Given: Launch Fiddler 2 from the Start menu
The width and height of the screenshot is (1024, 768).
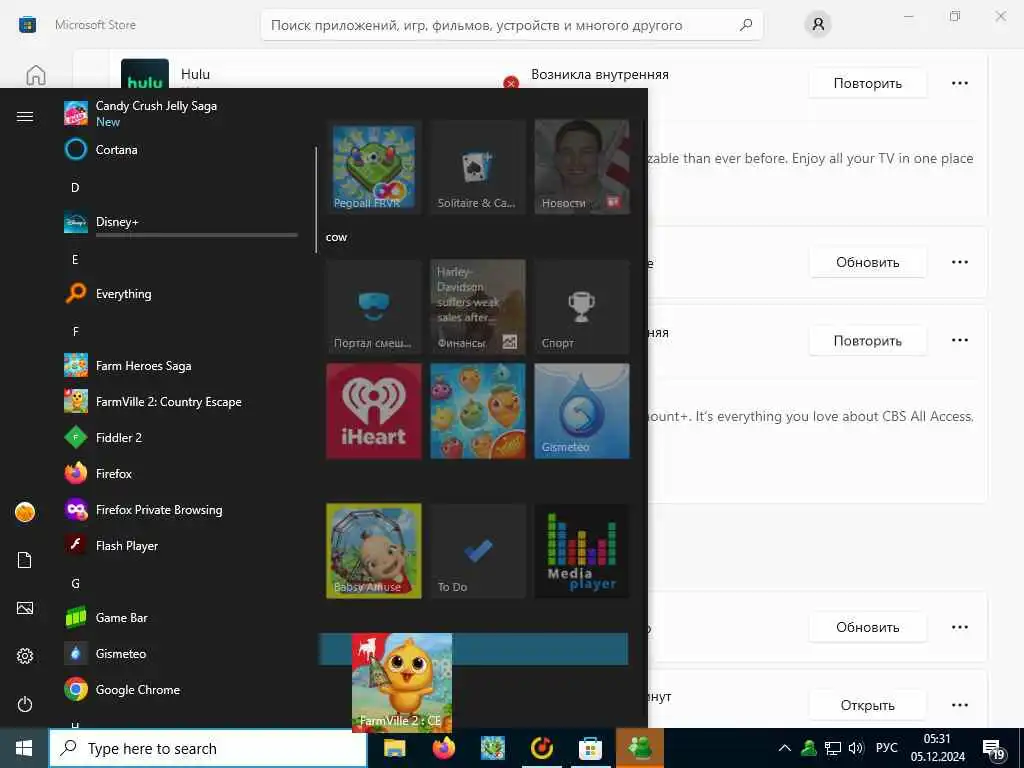Looking at the screenshot, I should pos(180,438).
